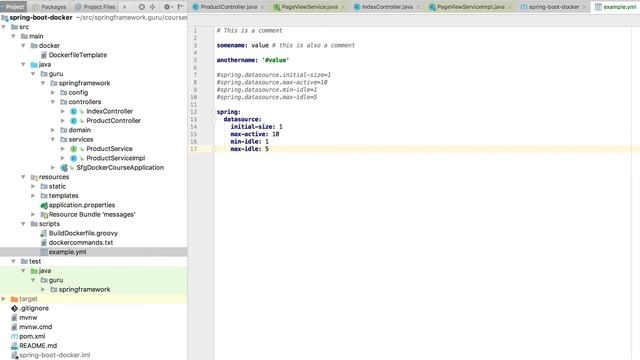The image size is (640, 360).
Task: Show more project views chevron
Action: coord(124,7)
